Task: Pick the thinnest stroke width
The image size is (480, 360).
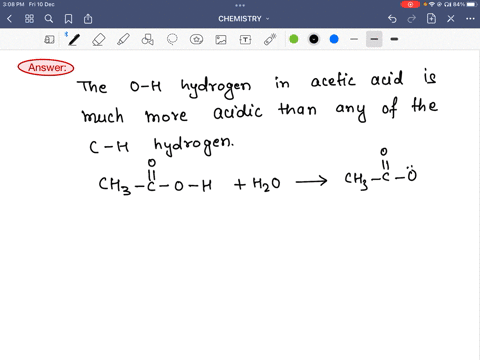Action: [354, 39]
